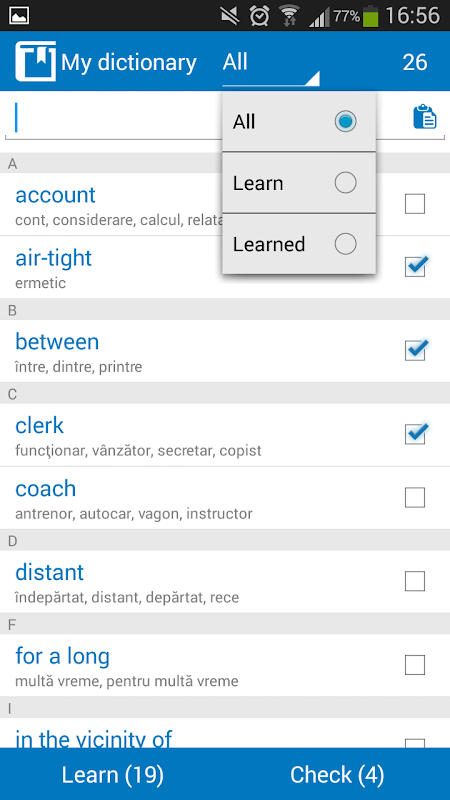Tap the Wi-Fi status bar icon
Image resolution: width=450 pixels, height=800 pixels.
(289, 15)
